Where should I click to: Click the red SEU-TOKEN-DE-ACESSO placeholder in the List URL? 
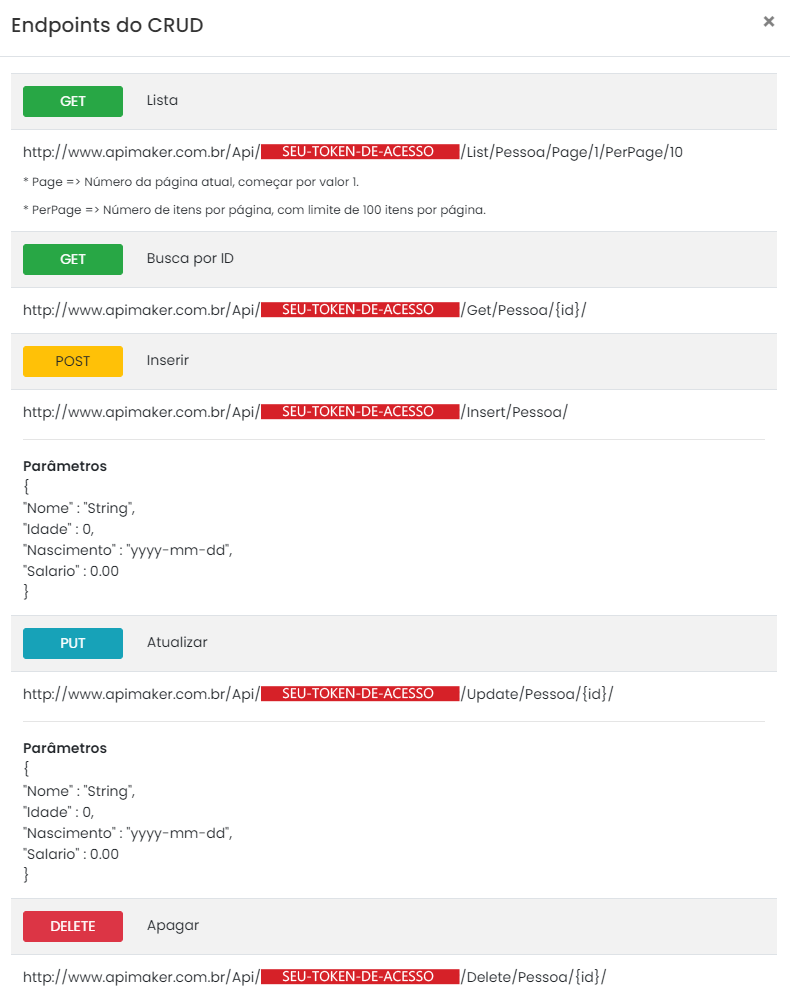pos(359,152)
